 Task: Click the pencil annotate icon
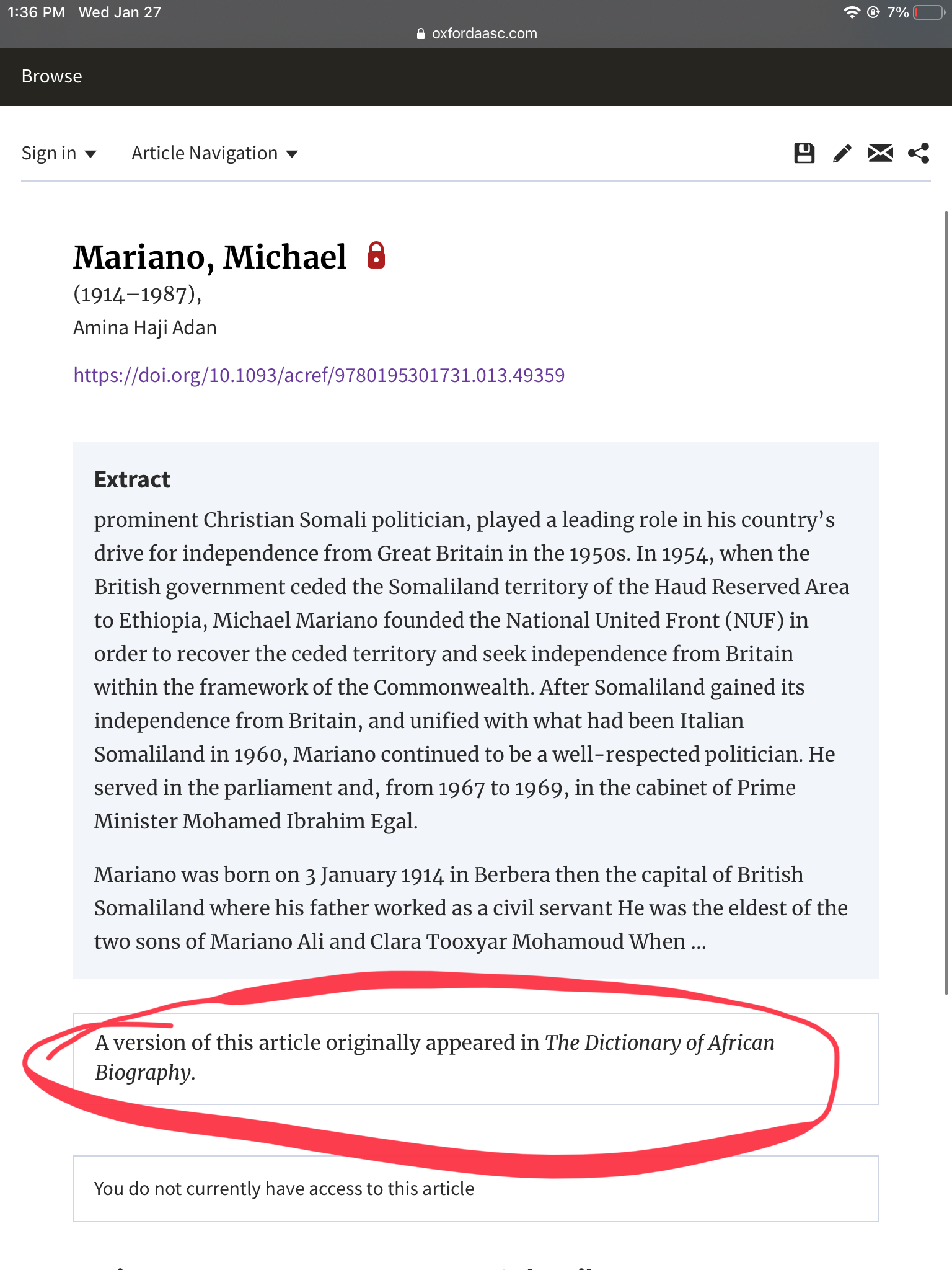[x=842, y=153]
